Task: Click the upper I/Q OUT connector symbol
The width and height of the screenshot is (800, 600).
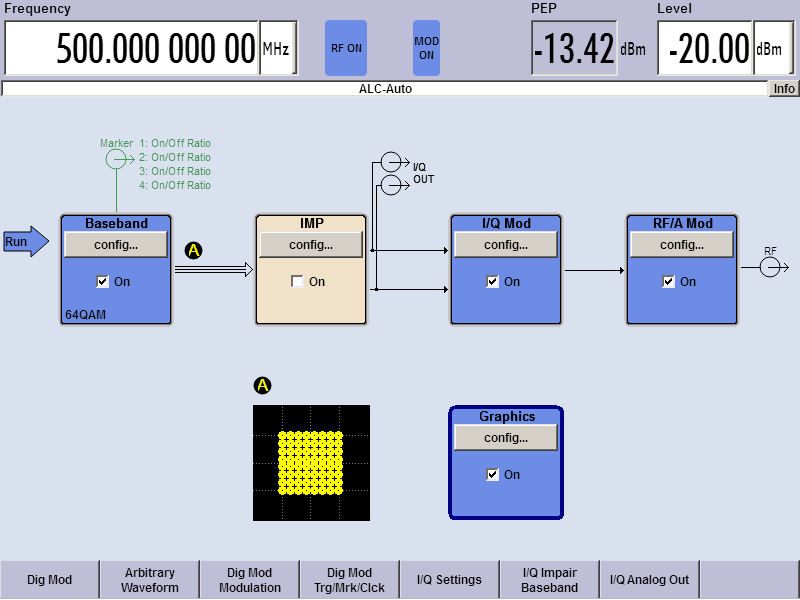Action: coord(395,162)
